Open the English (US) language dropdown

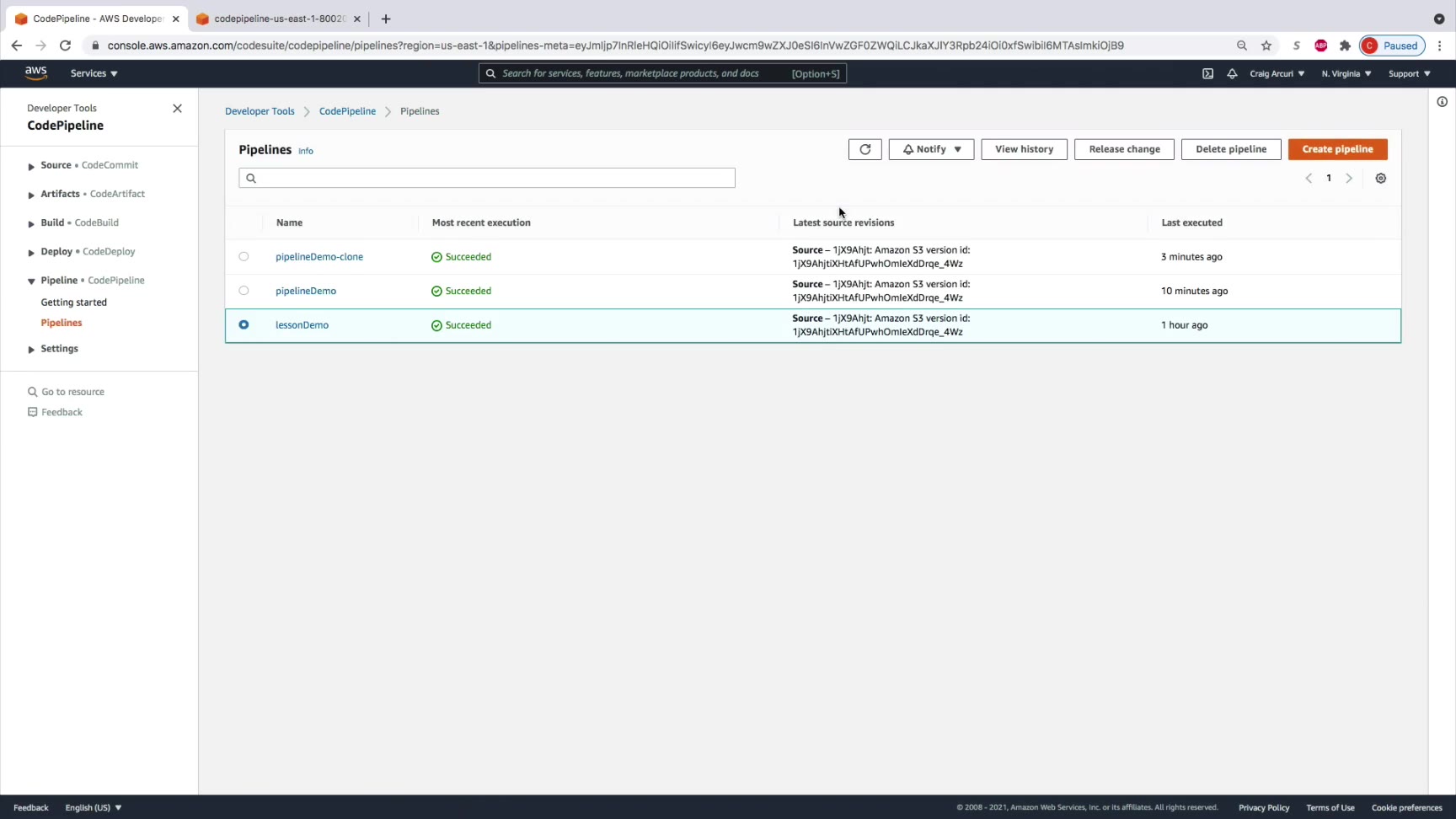(x=94, y=807)
